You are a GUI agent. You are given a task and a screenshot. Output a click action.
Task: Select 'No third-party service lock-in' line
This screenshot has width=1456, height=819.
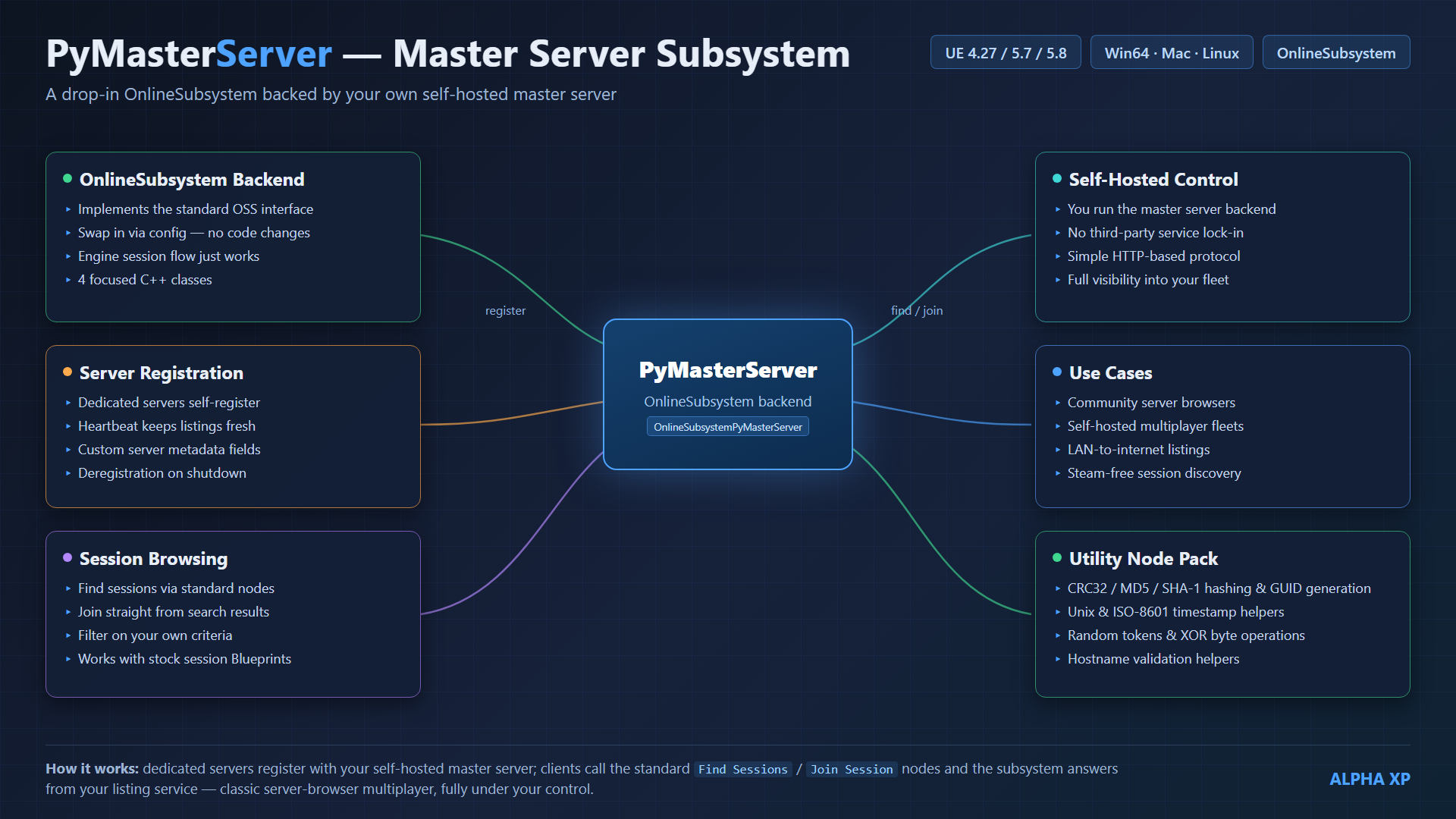coord(1156,233)
